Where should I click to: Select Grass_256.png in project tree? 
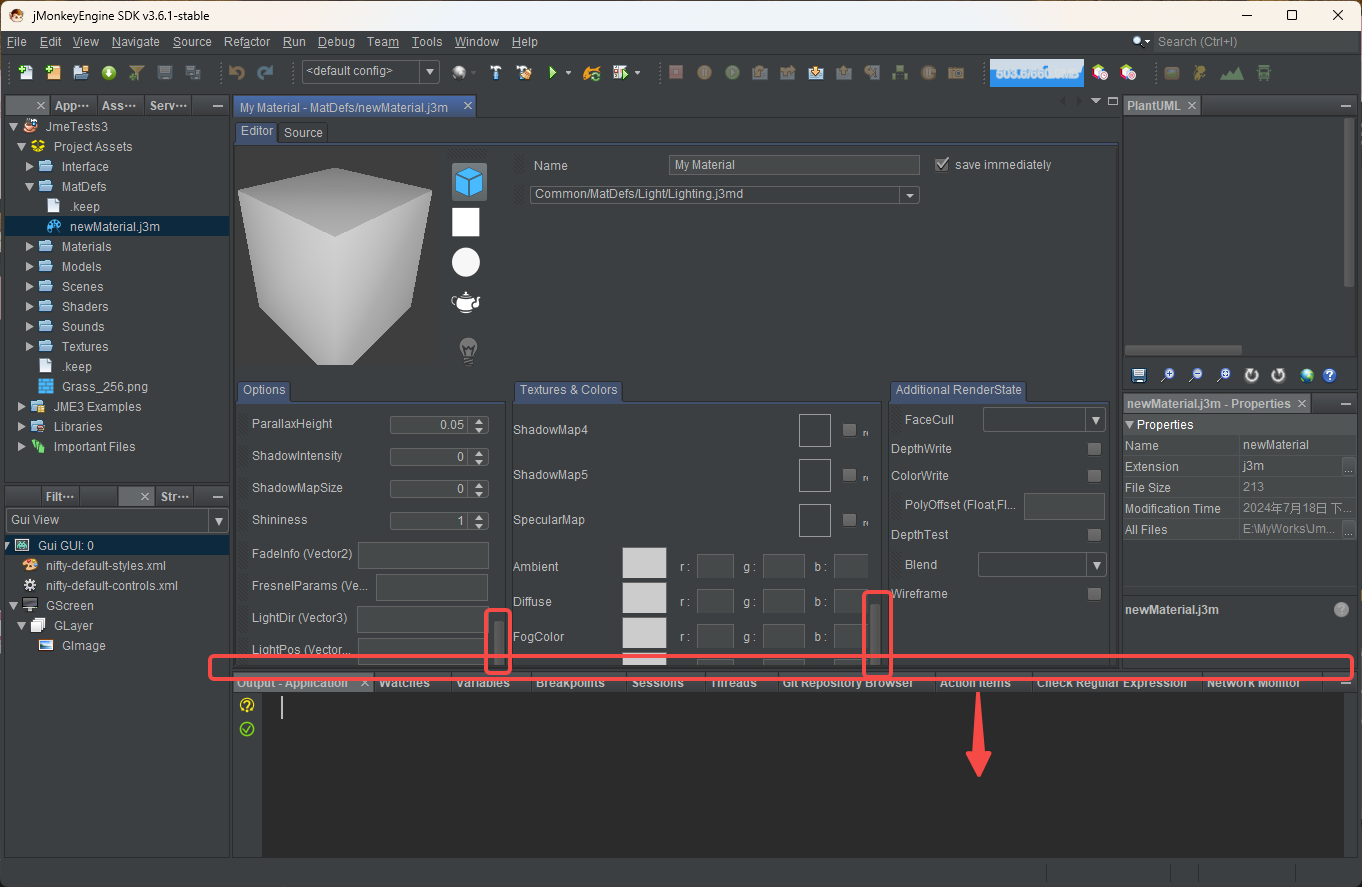tap(104, 387)
